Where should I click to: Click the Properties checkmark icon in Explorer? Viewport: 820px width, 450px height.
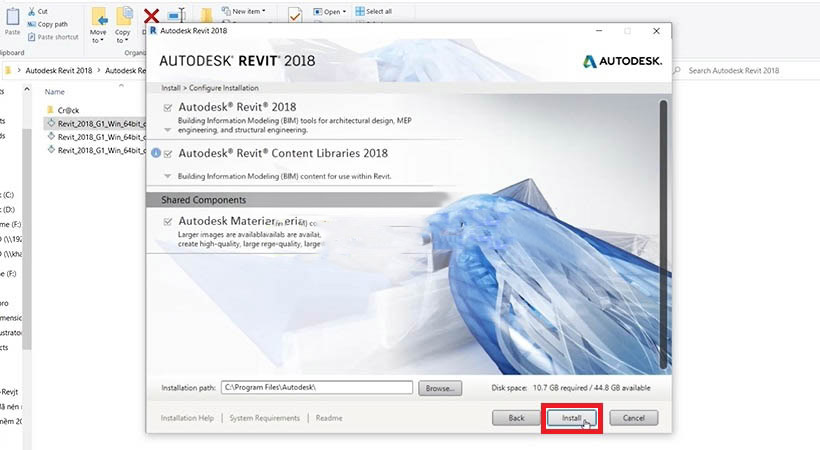(x=295, y=16)
